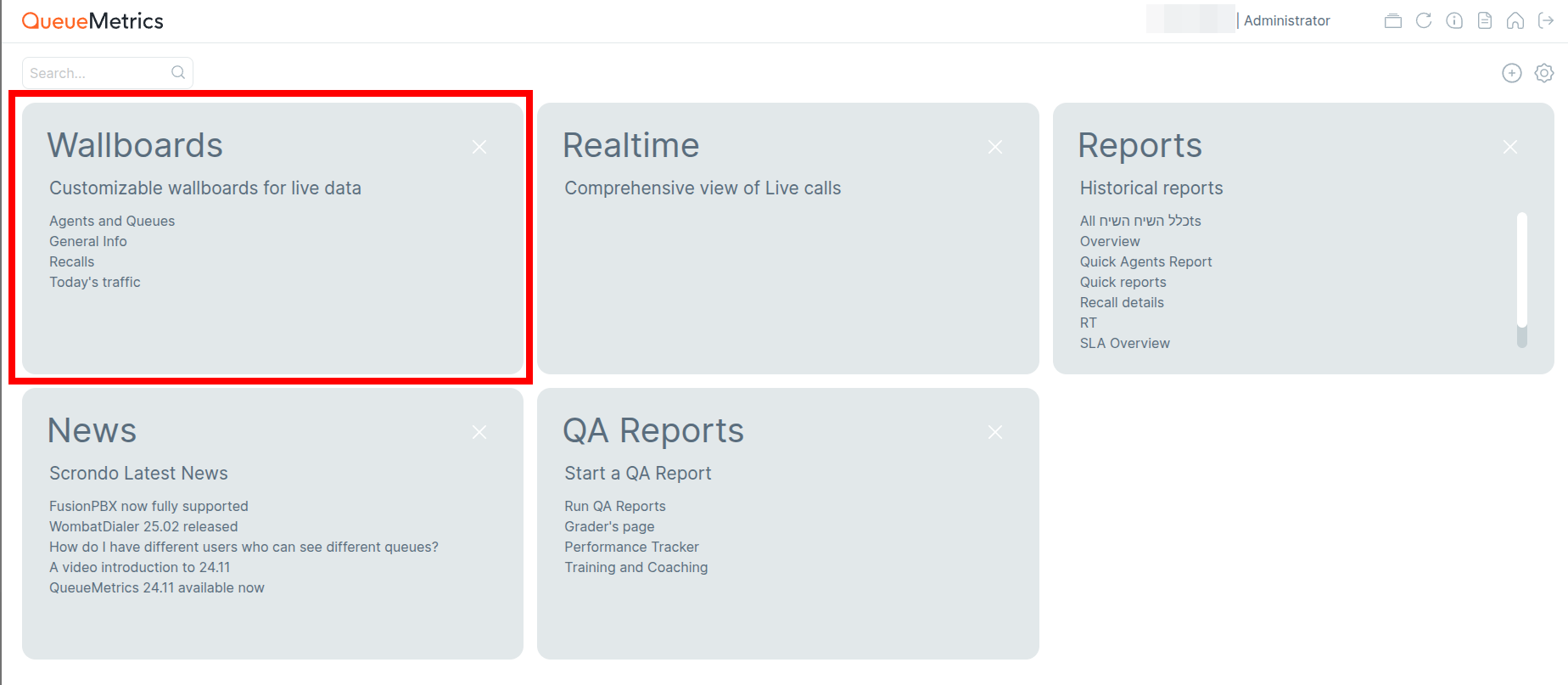Click the magnifier icon in search box

click(x=178, y=73)
